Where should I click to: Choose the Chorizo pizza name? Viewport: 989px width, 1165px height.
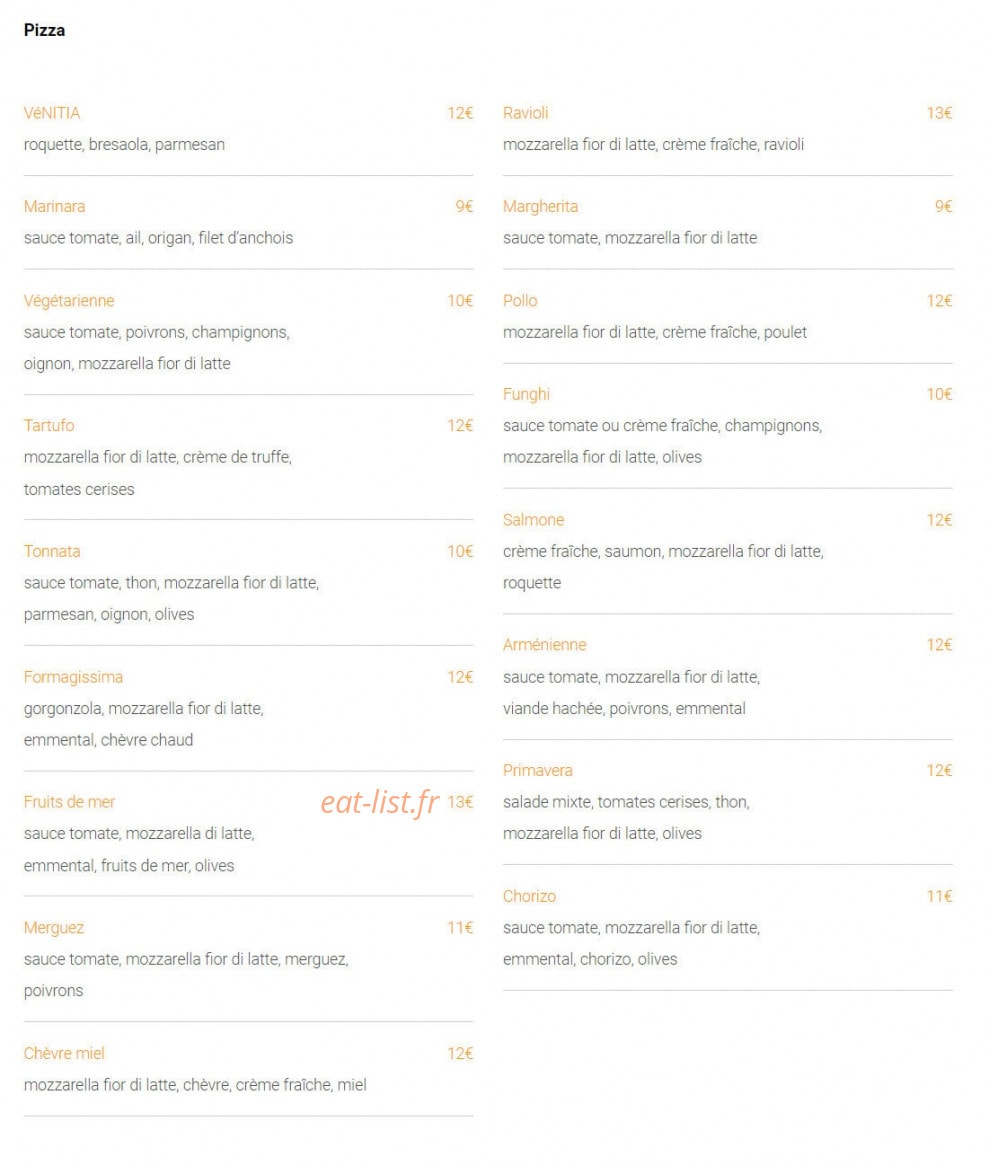click(x=529, y=896)
